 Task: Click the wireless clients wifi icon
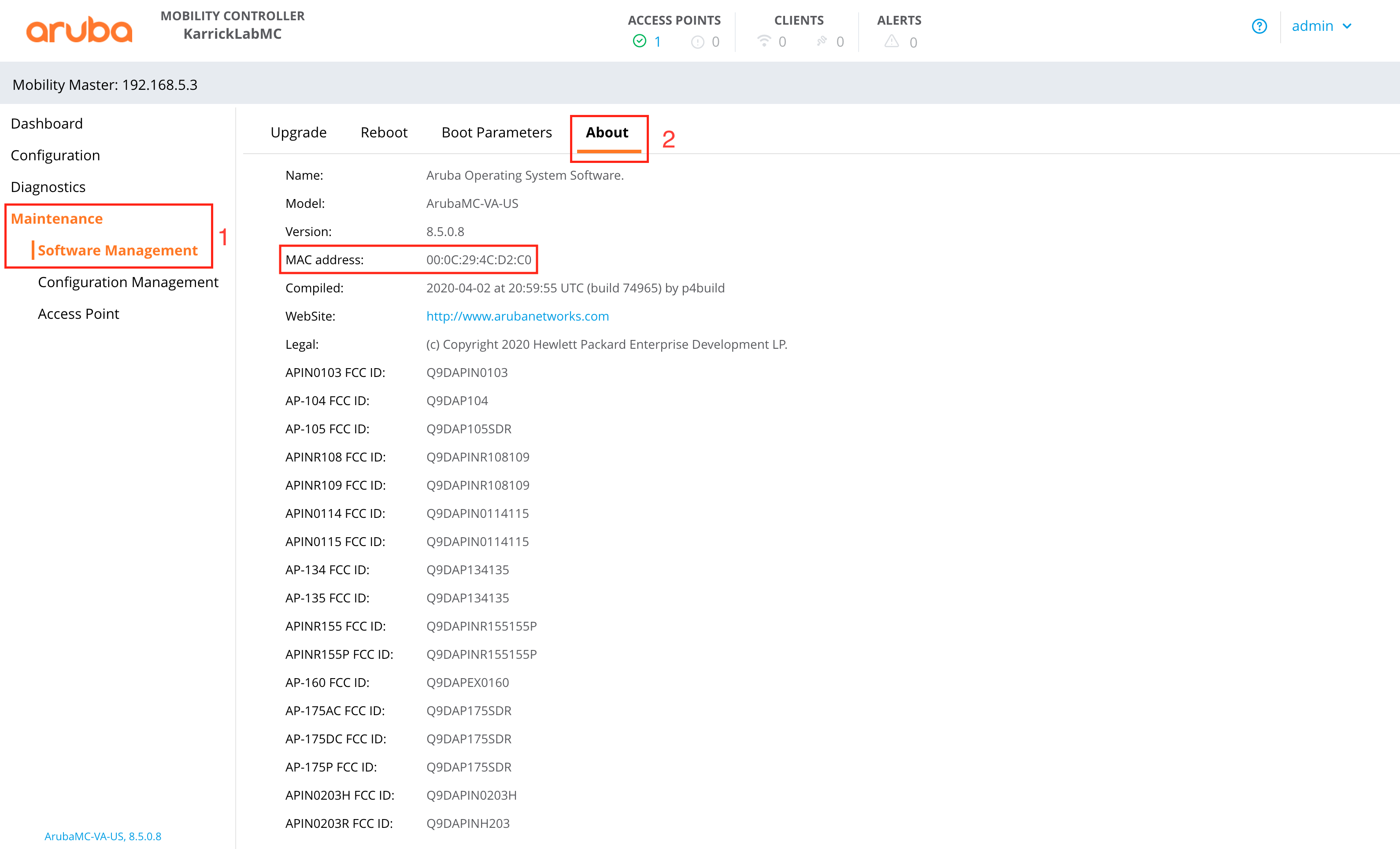tap(763, 41)
